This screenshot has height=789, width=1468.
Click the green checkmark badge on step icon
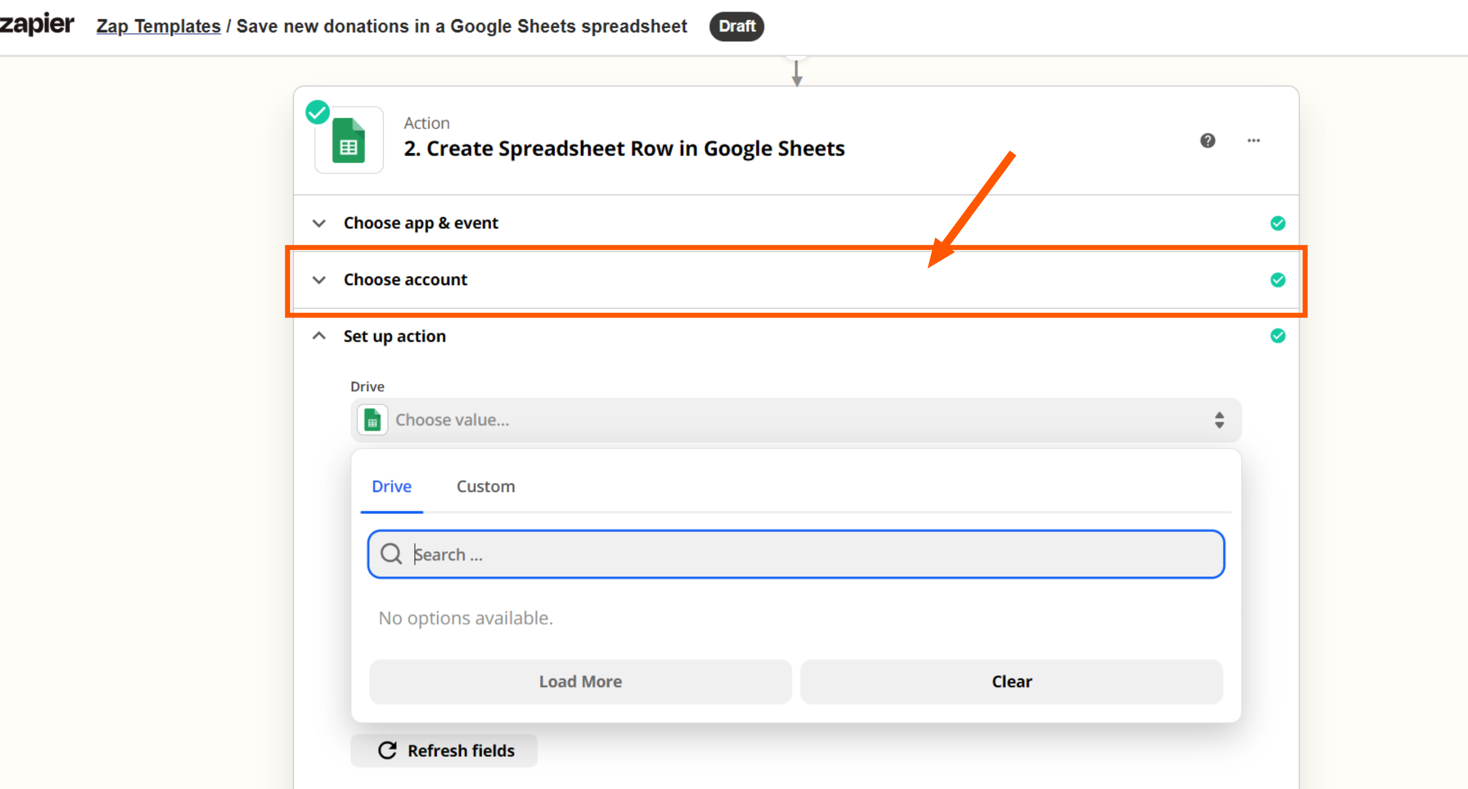tap(318, 112)
